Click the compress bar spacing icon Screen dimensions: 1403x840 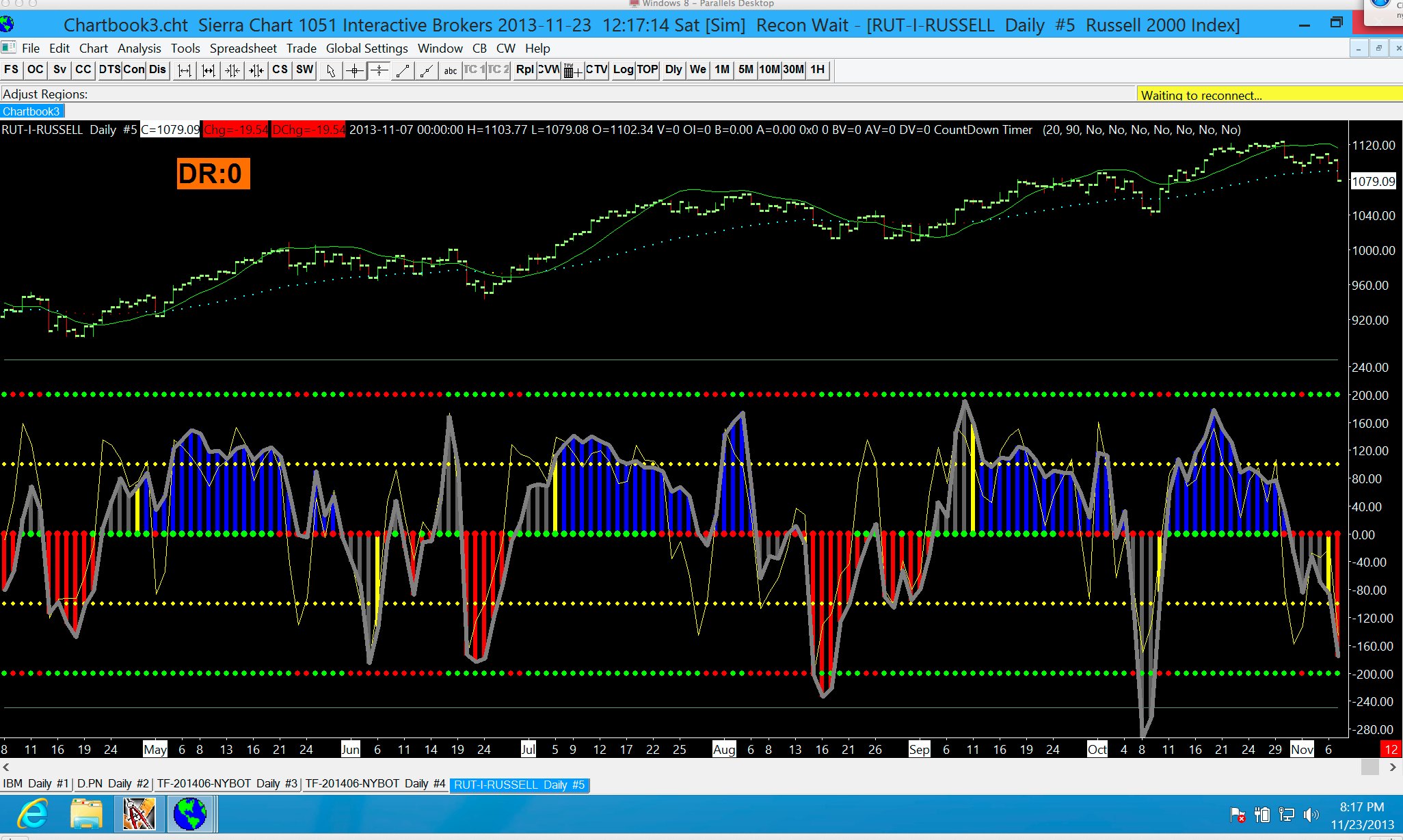tap(232, 70)
